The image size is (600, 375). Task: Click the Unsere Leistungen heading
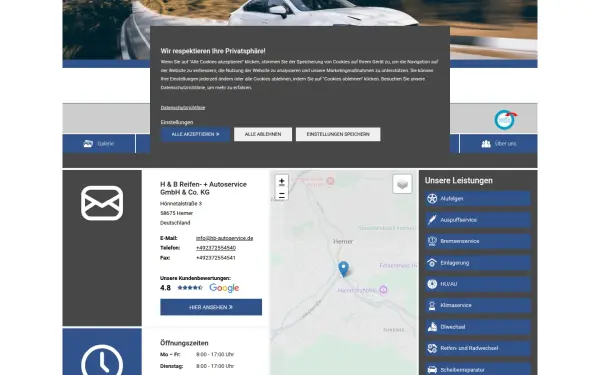[x=458, y=181]
